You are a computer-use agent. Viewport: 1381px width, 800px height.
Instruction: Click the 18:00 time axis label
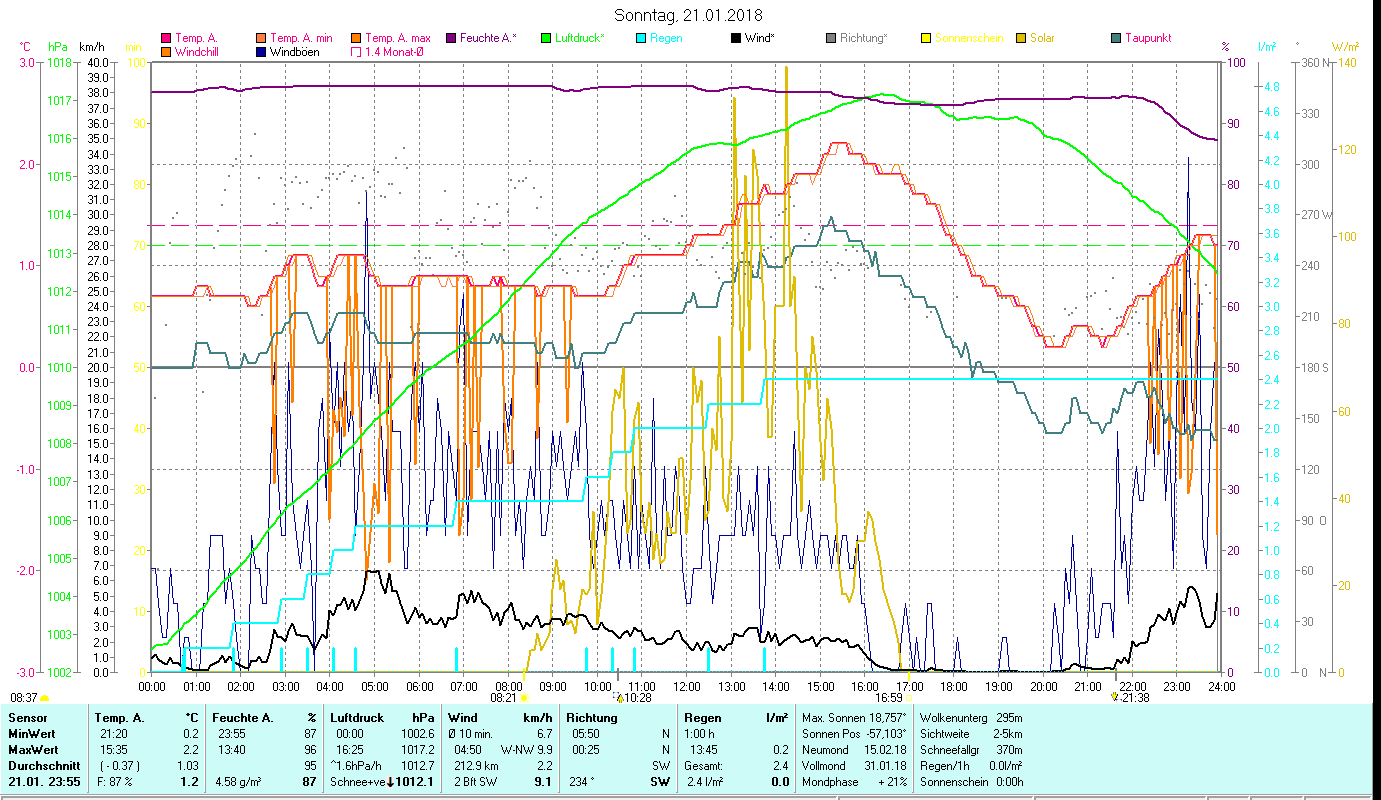955,687
